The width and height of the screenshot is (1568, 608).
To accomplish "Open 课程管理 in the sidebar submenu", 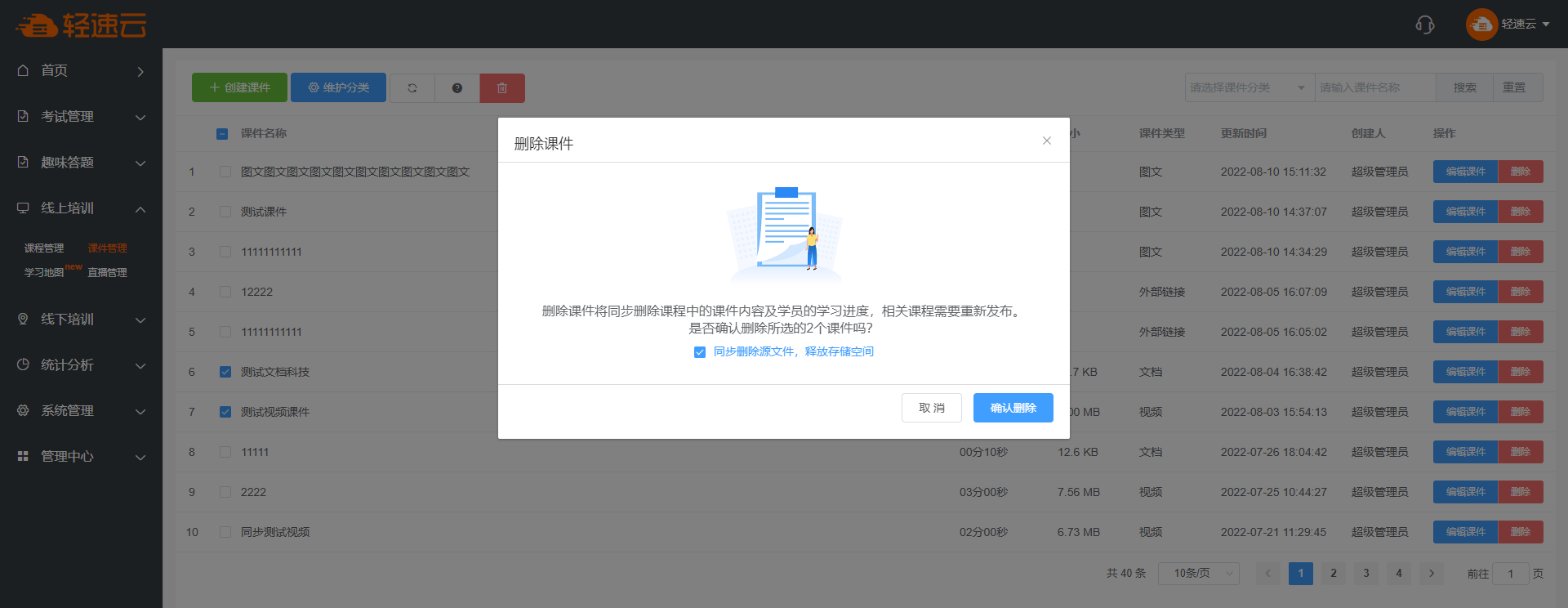I will point(44,248).
